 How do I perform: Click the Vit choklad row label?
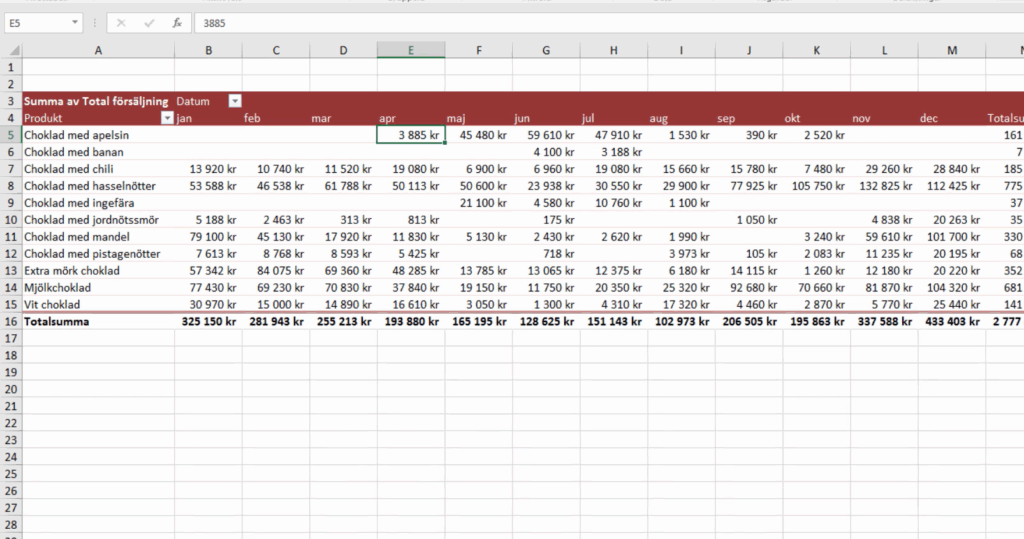pos(51,304)
